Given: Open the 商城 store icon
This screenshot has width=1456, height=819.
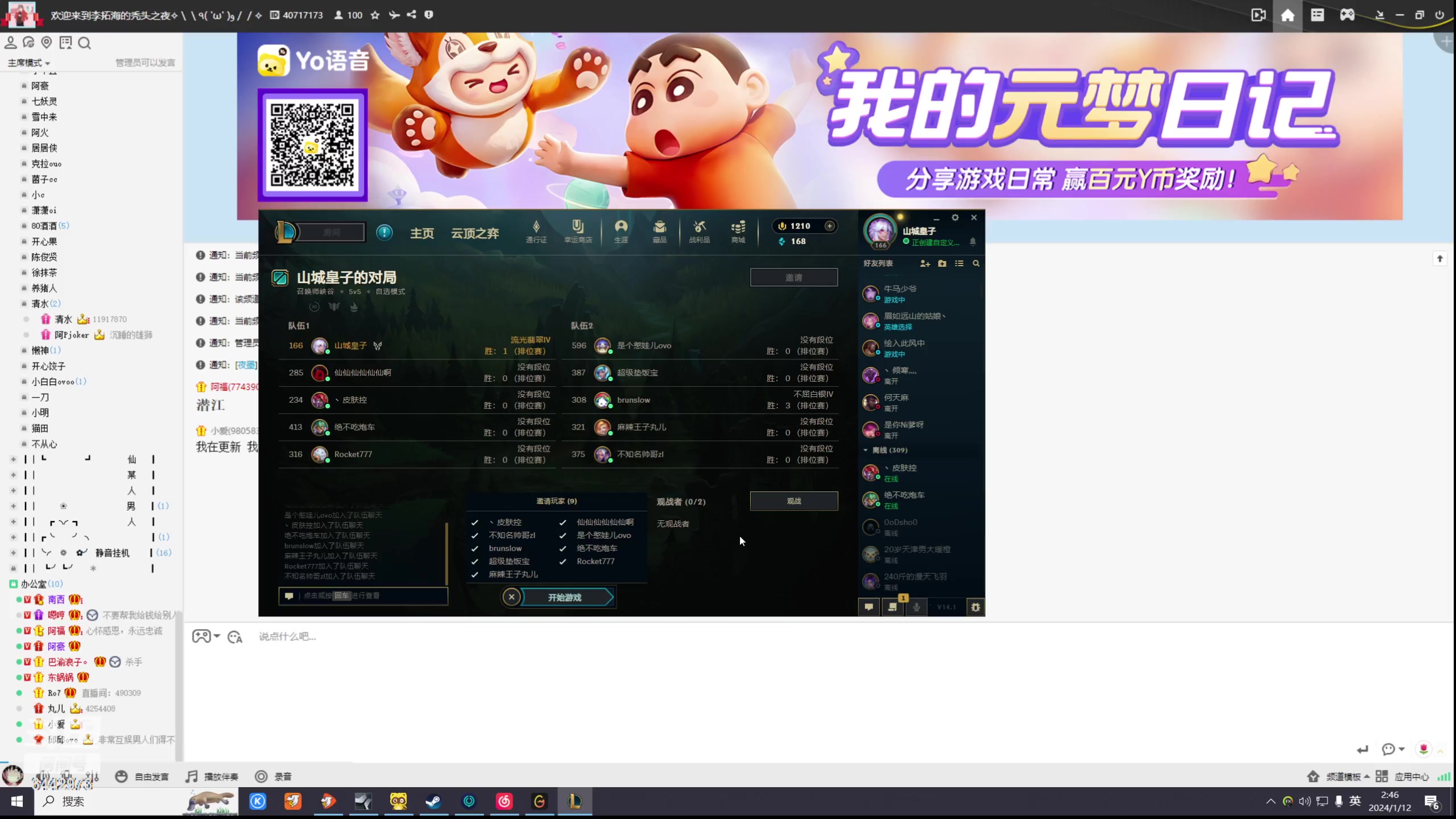Looking at the screenshot, I should pos(738,231).
